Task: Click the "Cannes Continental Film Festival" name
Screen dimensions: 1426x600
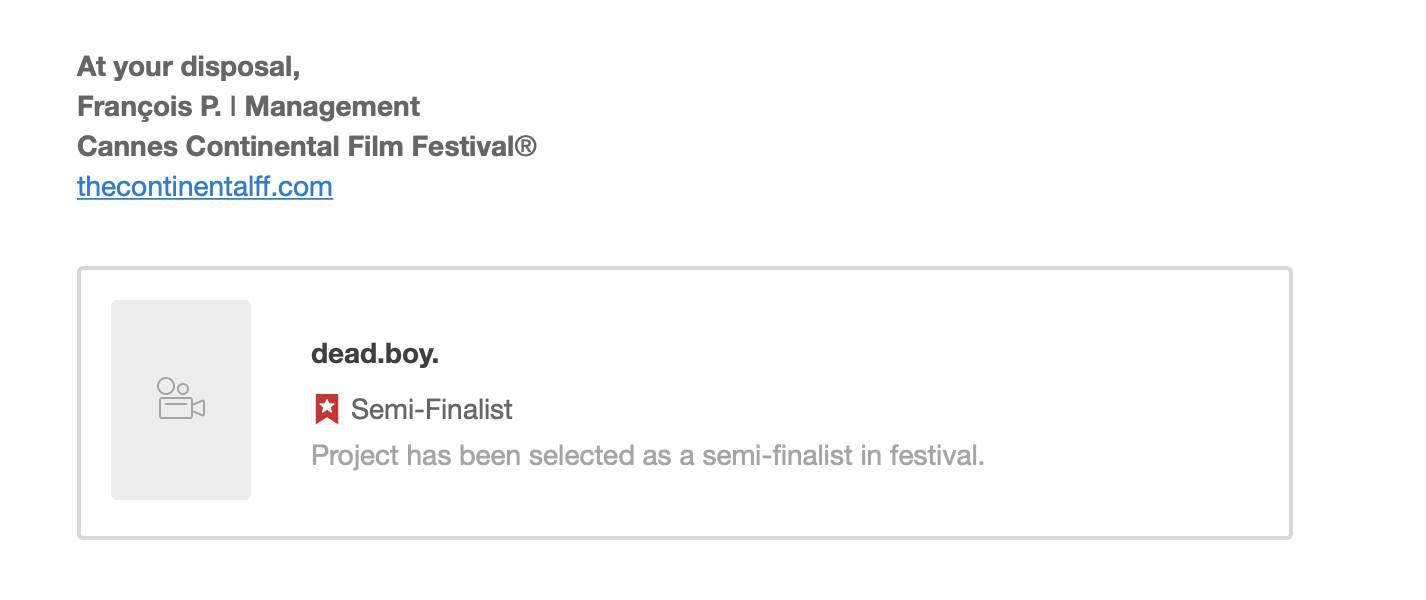Action: tap(295, 147)
